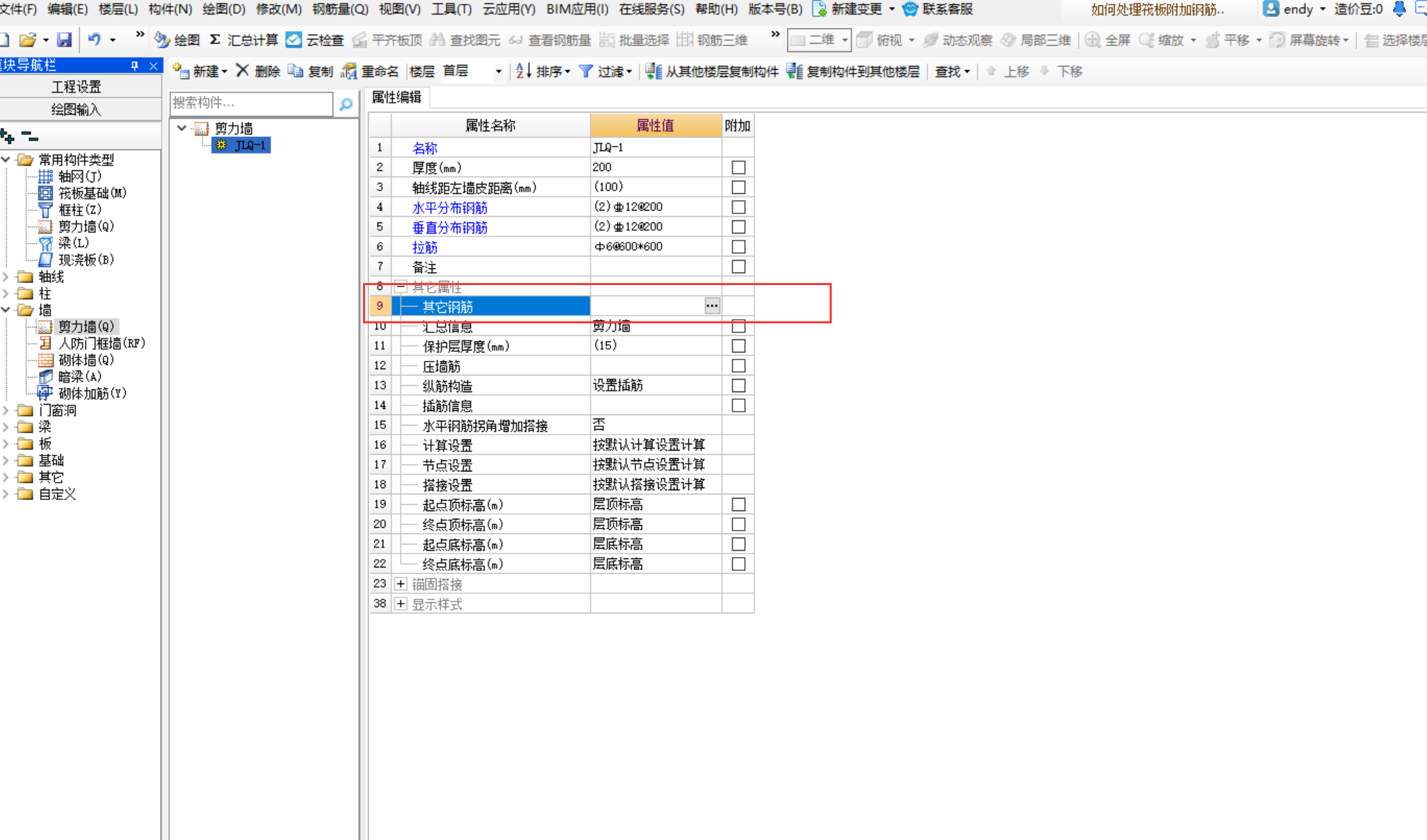1427x840 pixels.
Task: Open the 工具(T) menu
Action: [x=451, y=9]
